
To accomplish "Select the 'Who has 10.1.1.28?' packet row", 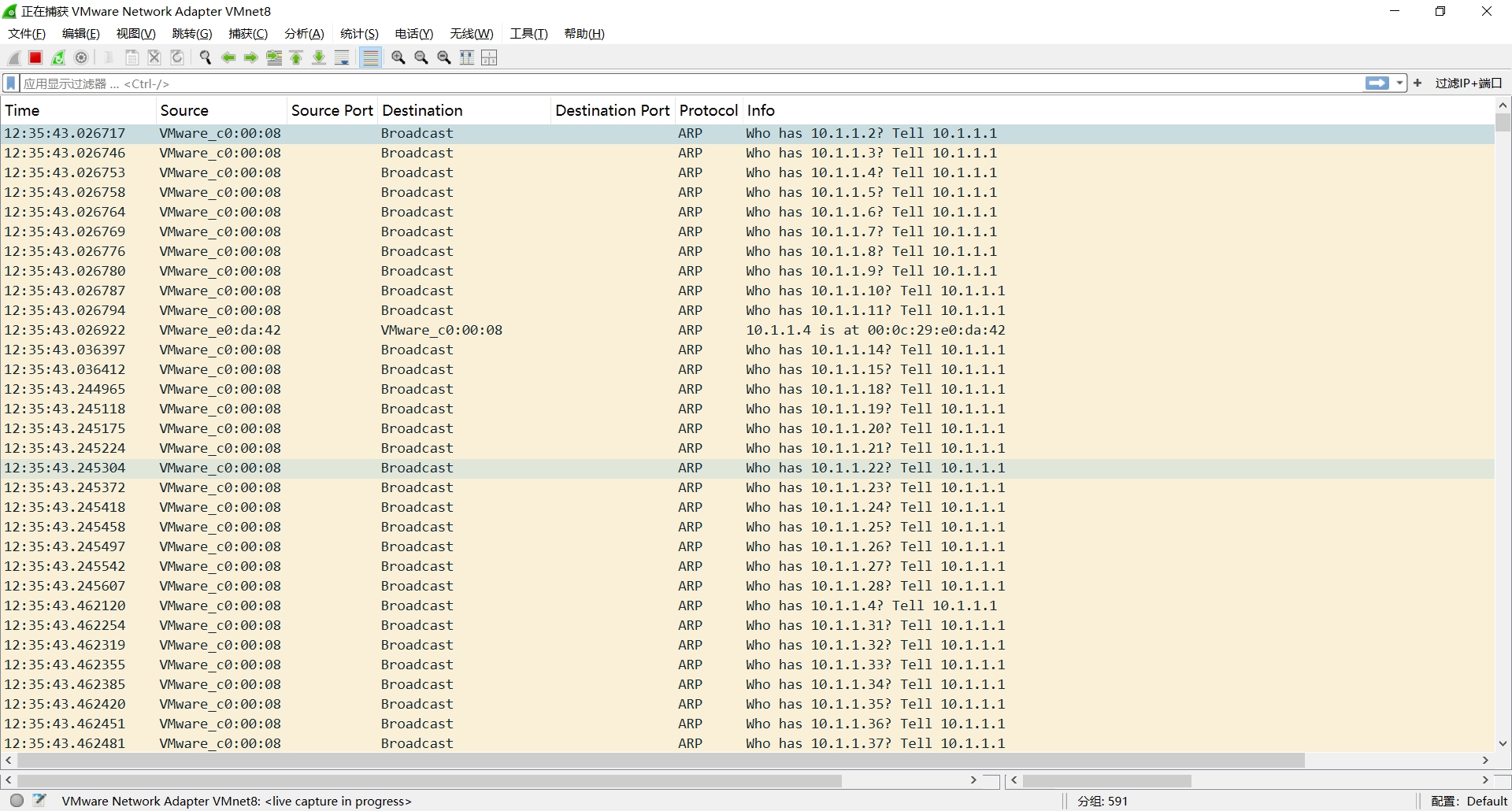I will [x=747, y=586].
